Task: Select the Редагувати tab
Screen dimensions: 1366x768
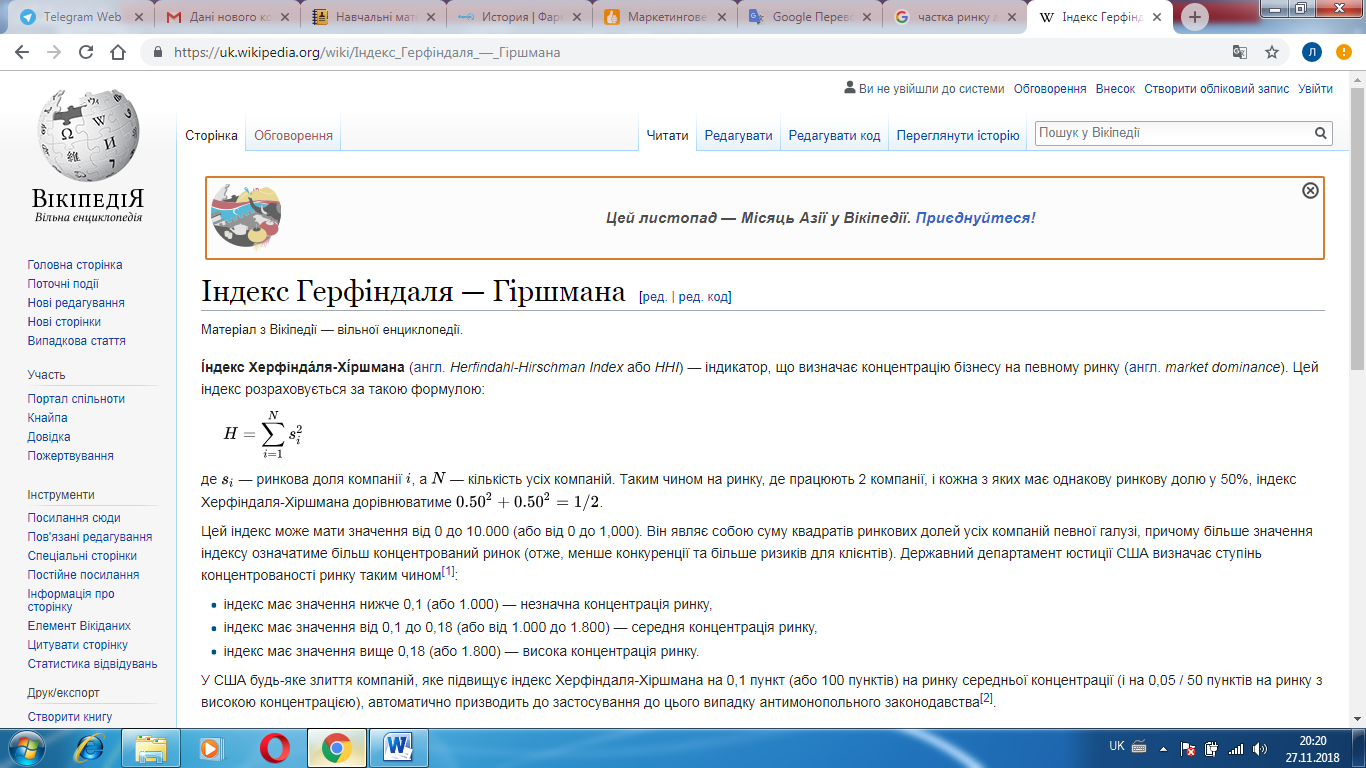Action: (x=739, y=136)
